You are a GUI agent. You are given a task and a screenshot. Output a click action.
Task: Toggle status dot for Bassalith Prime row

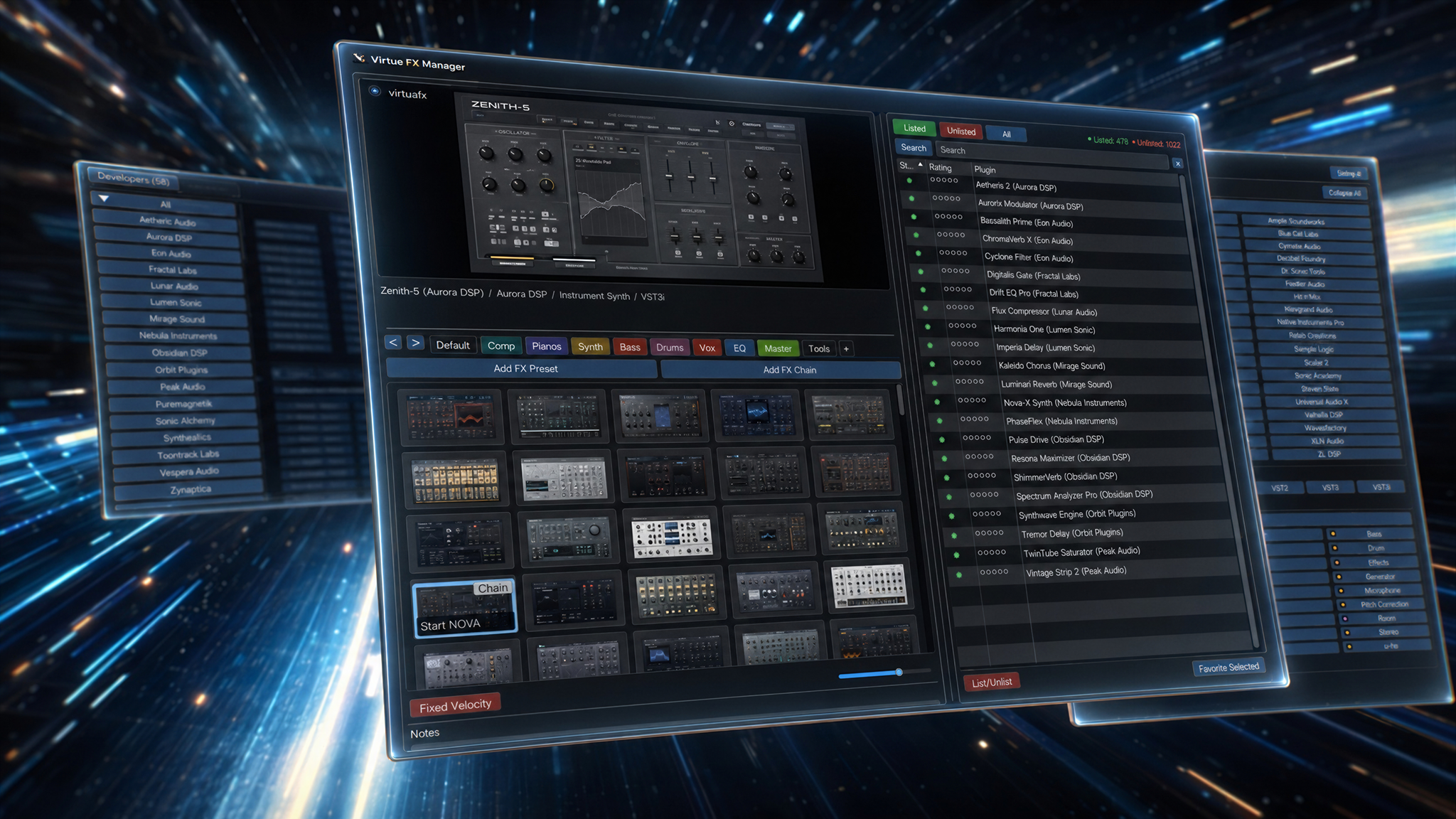[914, 217]
